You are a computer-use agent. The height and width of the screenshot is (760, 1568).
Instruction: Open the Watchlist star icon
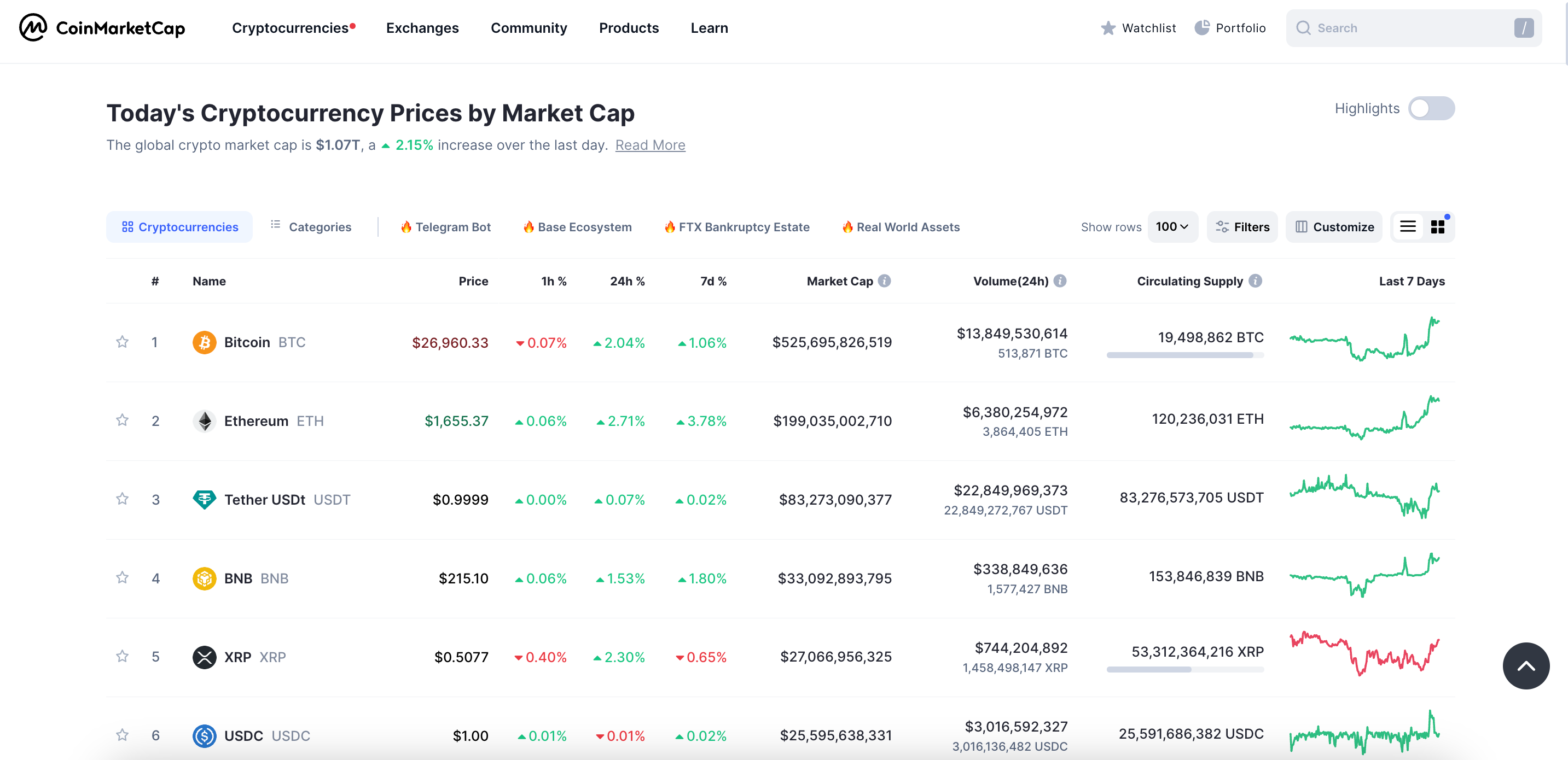point(1108,28)
